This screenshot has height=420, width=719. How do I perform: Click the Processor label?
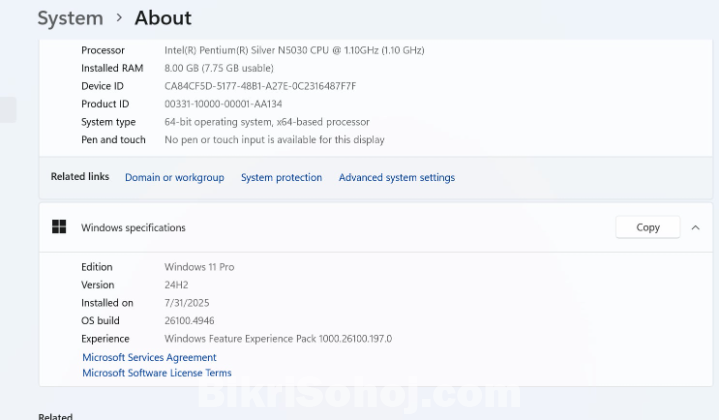[103, 50]
